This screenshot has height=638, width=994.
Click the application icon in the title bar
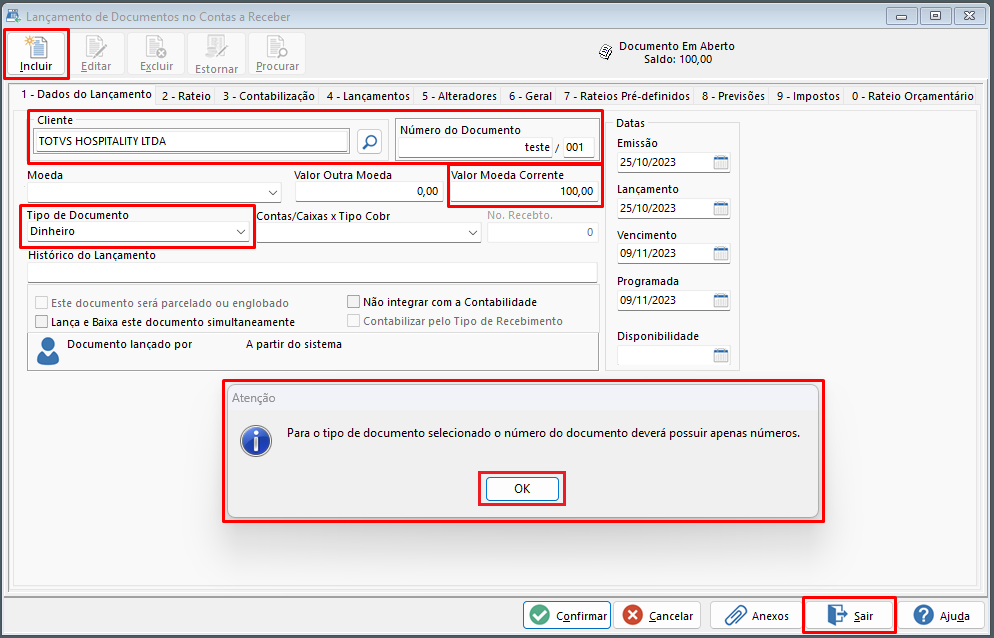coord(13,16)
